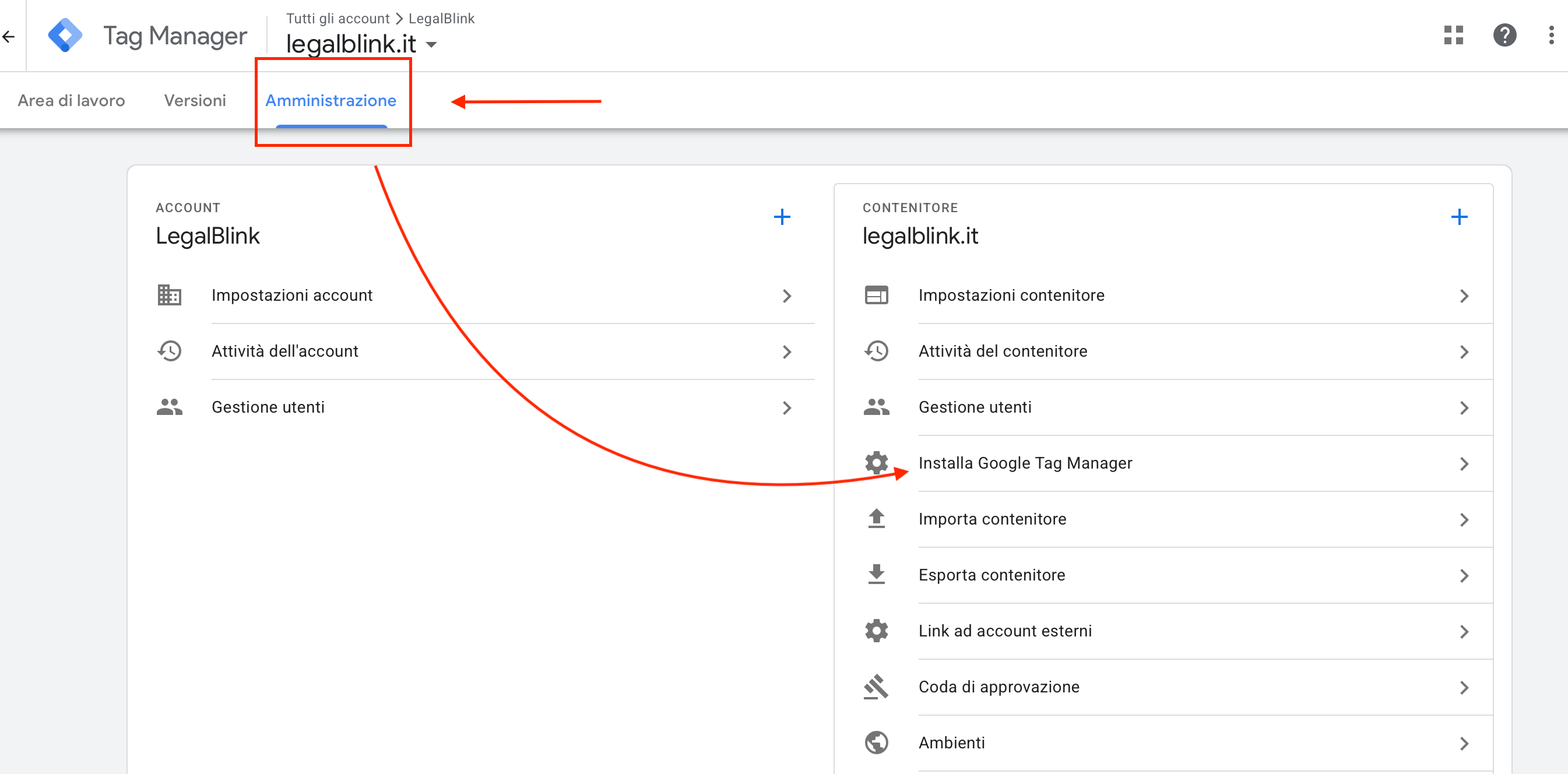Image resolution: width=1568 pixels, height=774 pixels.
Task: Click the Ambienti globe icon
Action: [877, 743]
